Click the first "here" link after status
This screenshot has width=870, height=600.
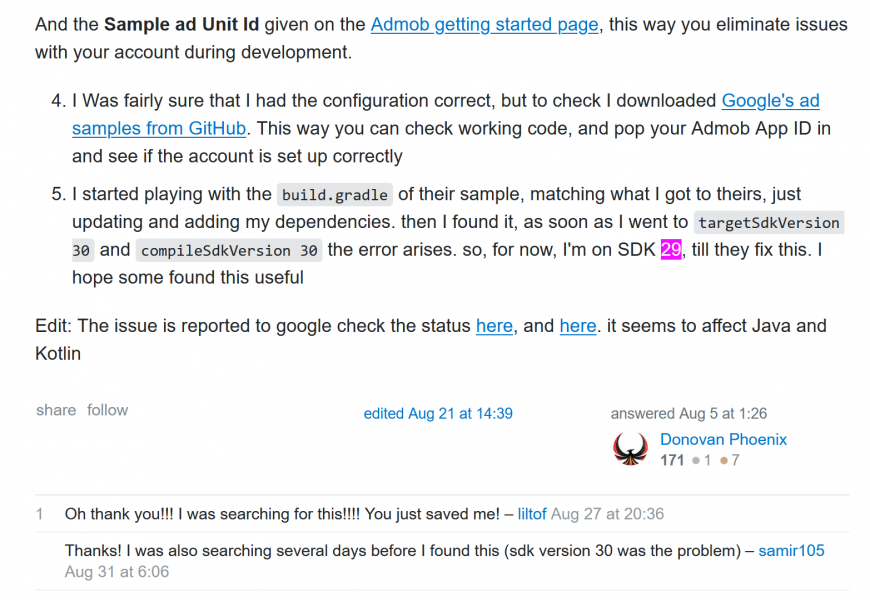pos(494,326)
